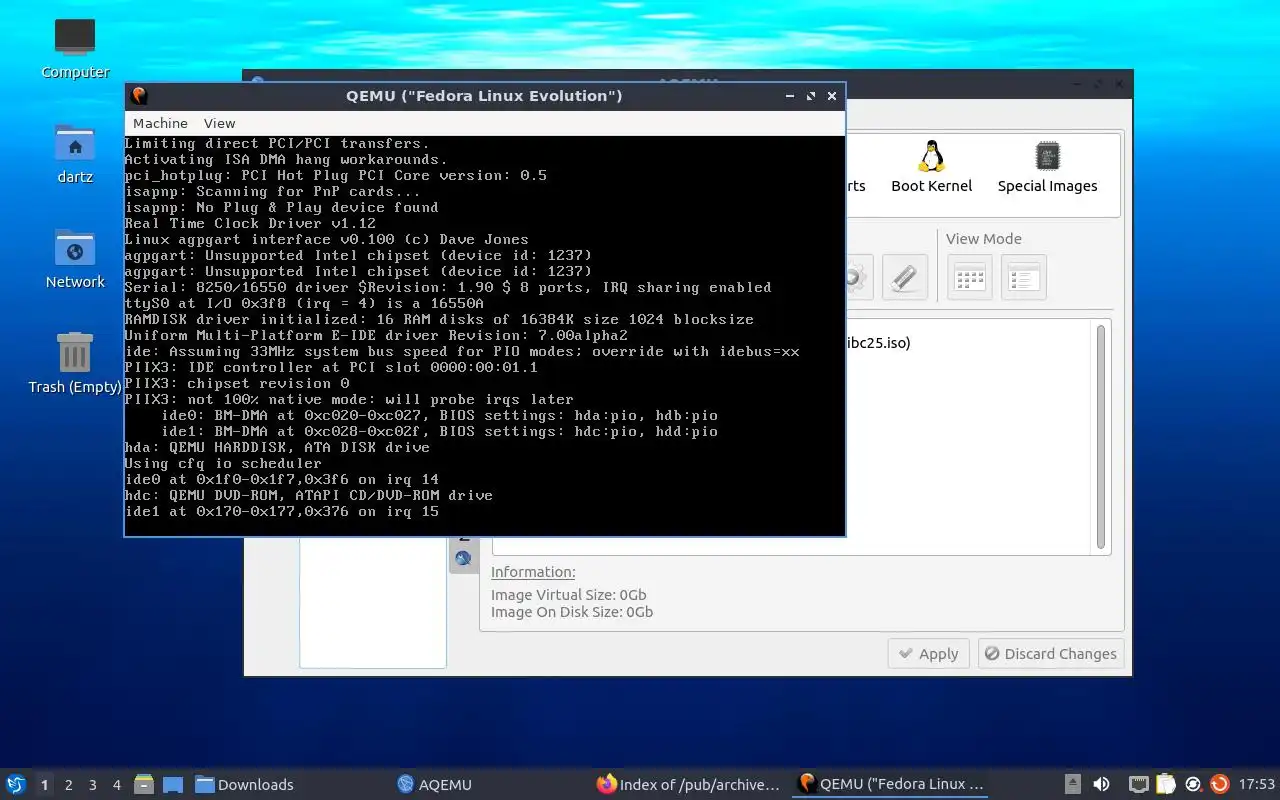Switch AQEMU View Mode to list view
This screenshot has width=1280, height=800.
[1023, 277]
